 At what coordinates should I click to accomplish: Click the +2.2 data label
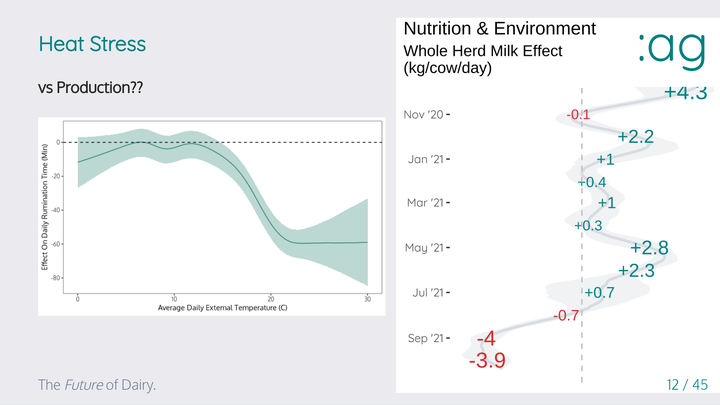pos(635,136)
